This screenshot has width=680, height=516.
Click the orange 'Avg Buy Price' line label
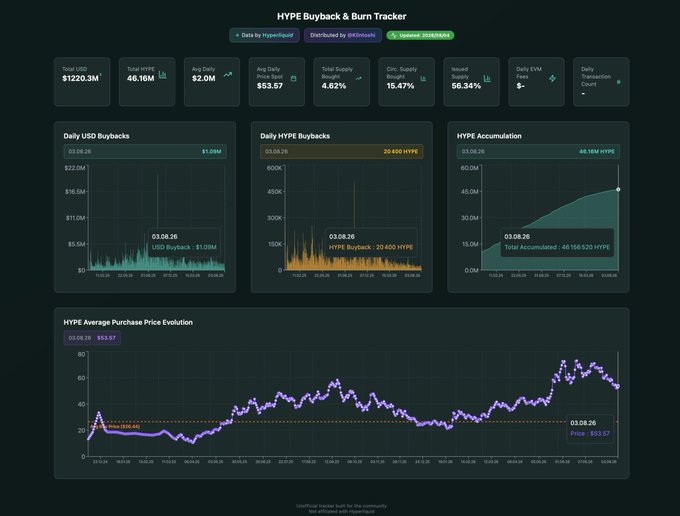114,427
